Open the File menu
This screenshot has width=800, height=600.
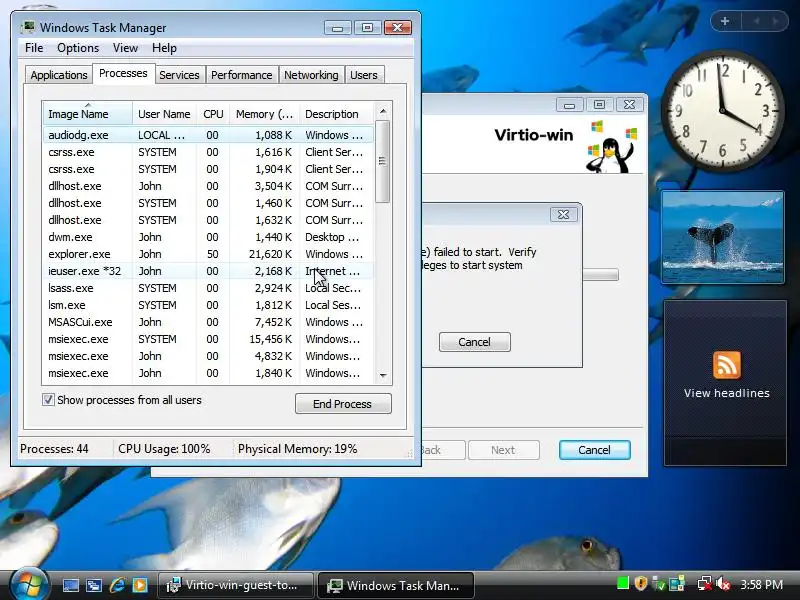[x=34, y=48]
